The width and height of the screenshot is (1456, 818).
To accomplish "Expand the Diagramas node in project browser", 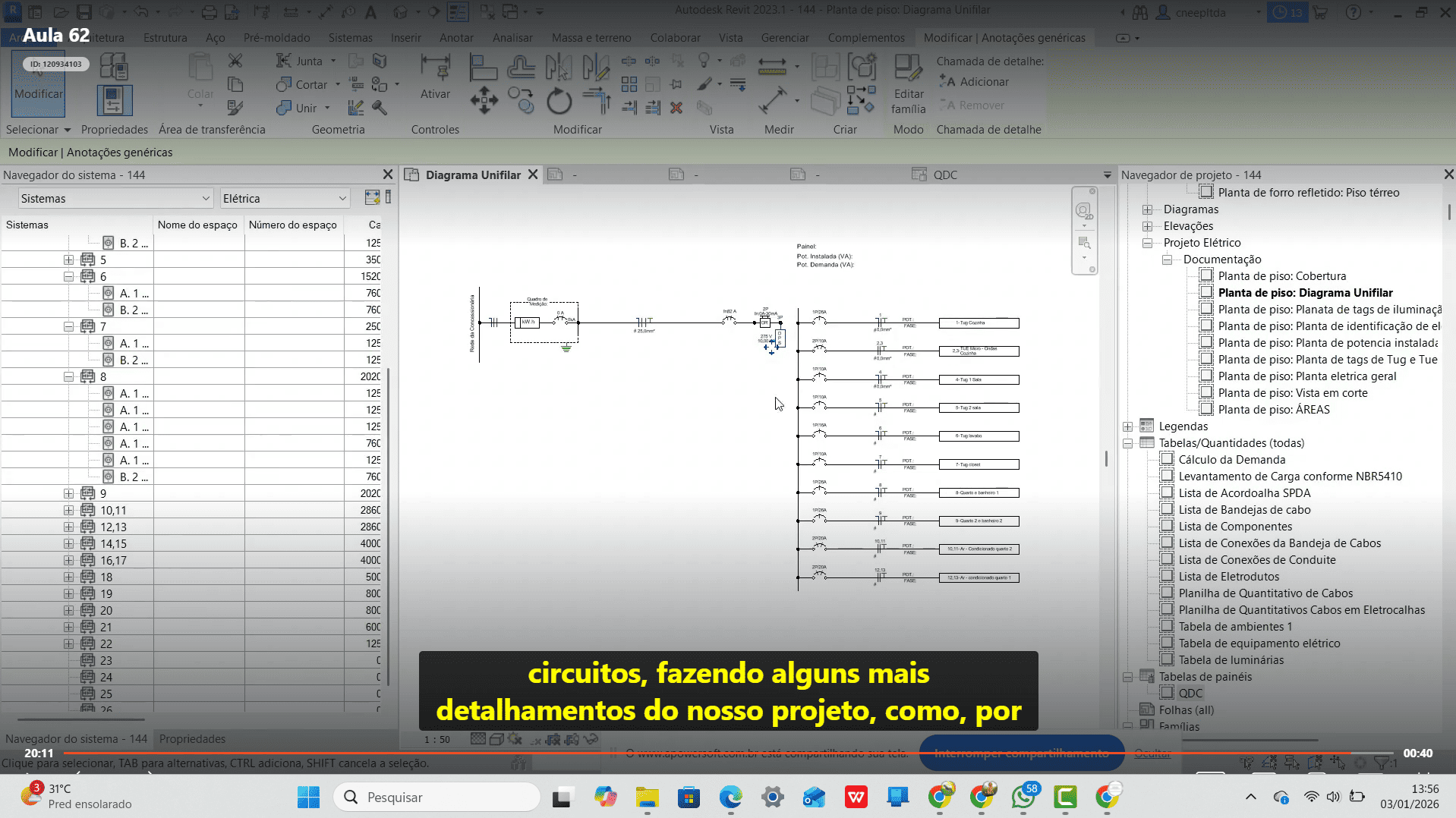I will (x=1147, y=209).
